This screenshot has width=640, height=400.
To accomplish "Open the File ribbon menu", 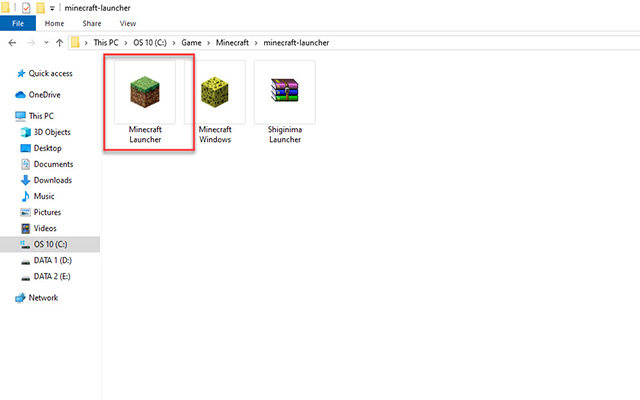I will pyautogui.click(x=17, y=23).
